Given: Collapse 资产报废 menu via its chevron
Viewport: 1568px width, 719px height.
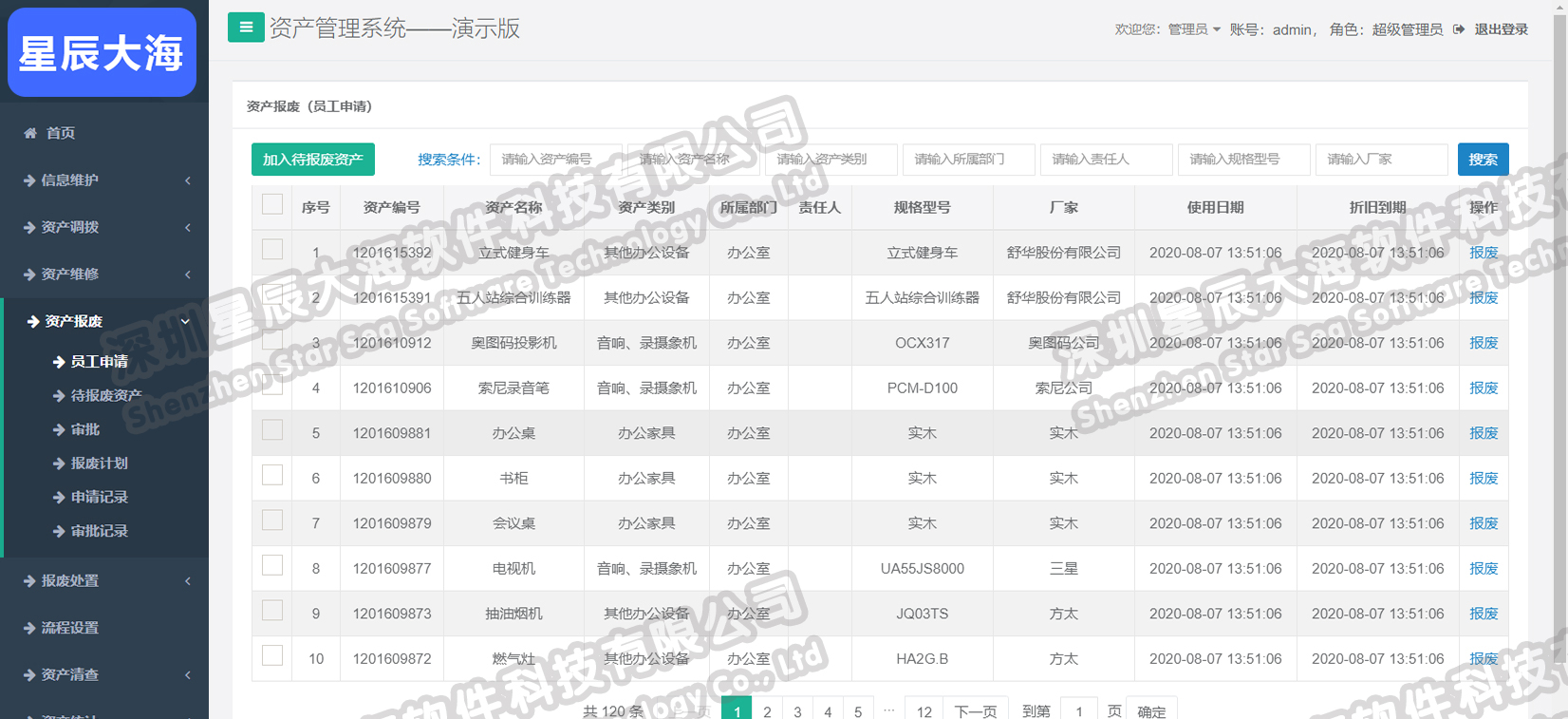Looking at the screenshot, I should 186,322.
